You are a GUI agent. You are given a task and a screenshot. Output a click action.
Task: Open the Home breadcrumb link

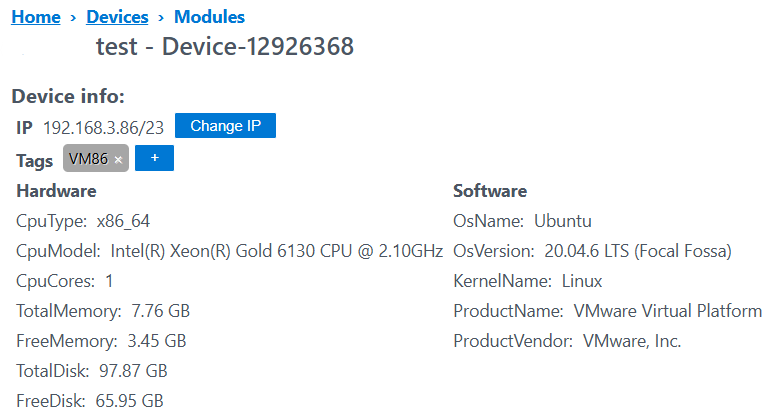pos(36,17)
